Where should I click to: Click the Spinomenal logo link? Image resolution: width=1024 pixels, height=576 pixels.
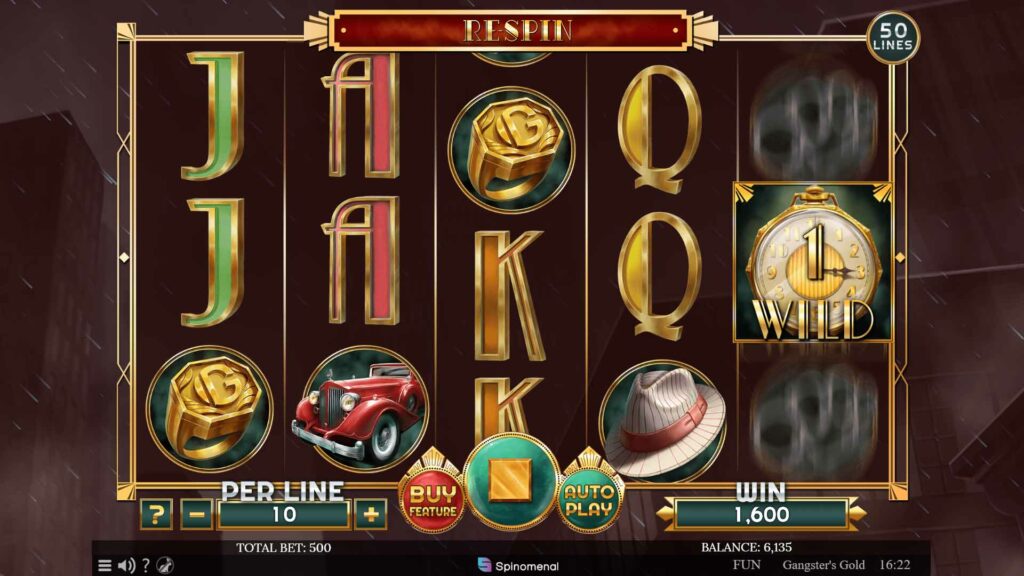pos(518,566)
